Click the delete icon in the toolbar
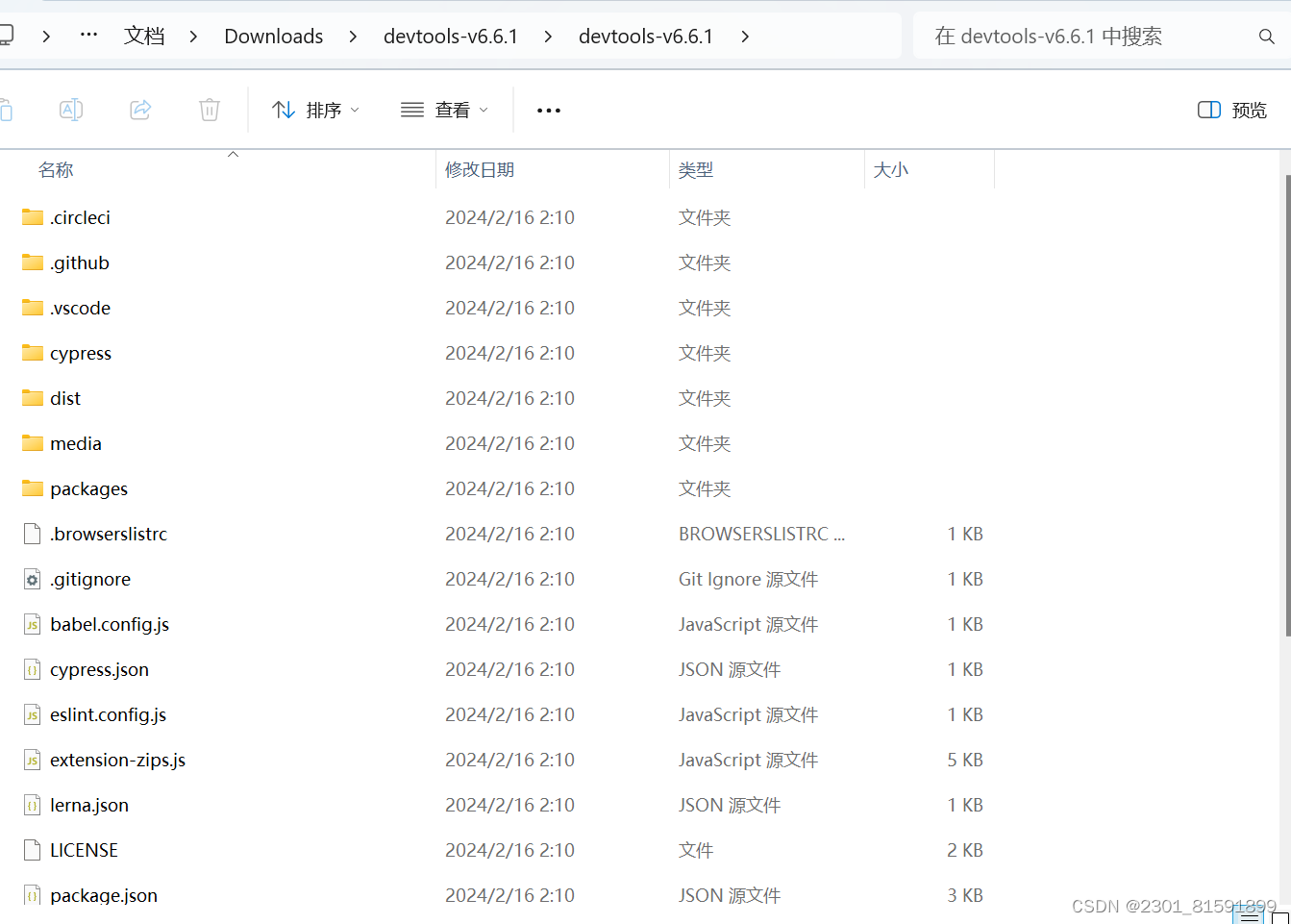The width and height of the screenshot is (1291, 924). 210,110
